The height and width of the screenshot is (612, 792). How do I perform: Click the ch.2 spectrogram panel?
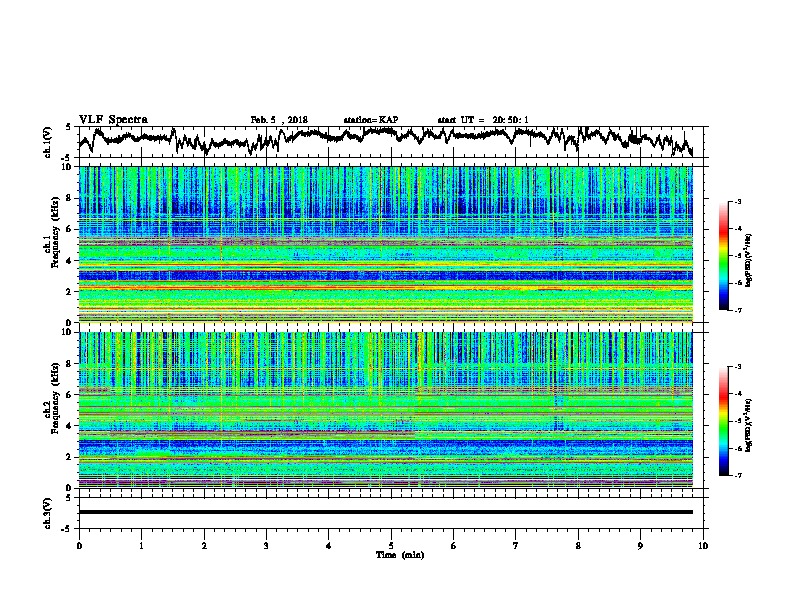click(386, 410)
